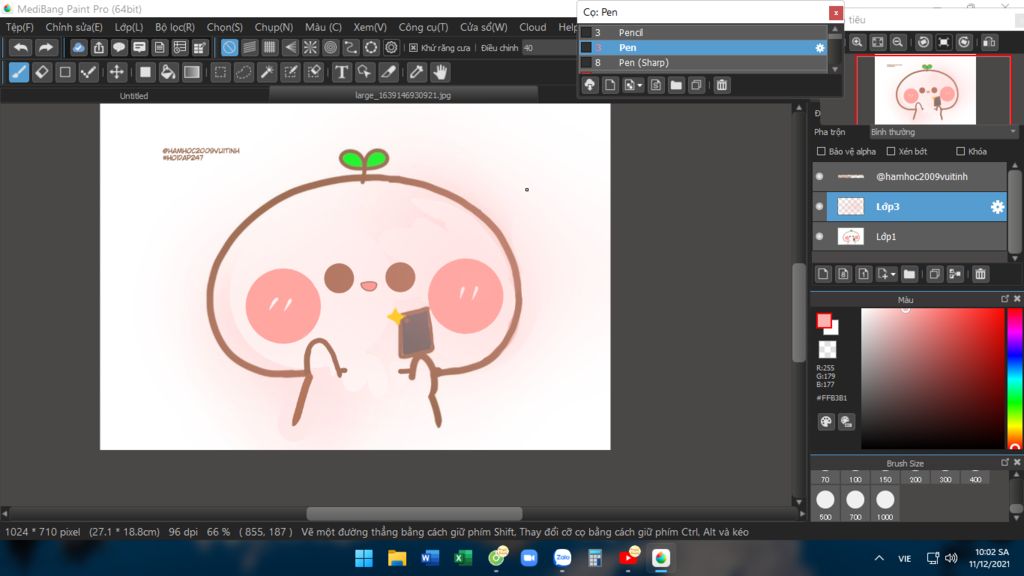This screenshot has height=576, width=1024.
Task: Select the Bucket fill tool
Action: coord(168,72)
